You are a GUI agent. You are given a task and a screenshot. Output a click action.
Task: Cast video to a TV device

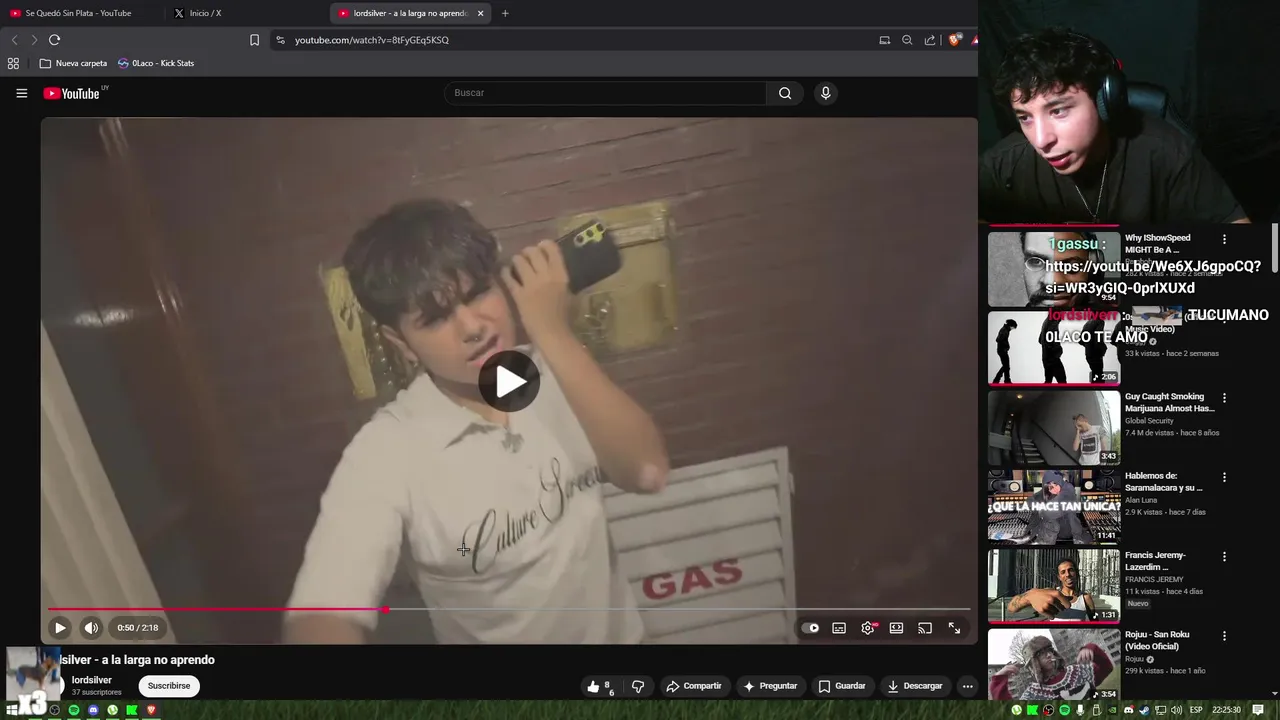pos(925,628)
